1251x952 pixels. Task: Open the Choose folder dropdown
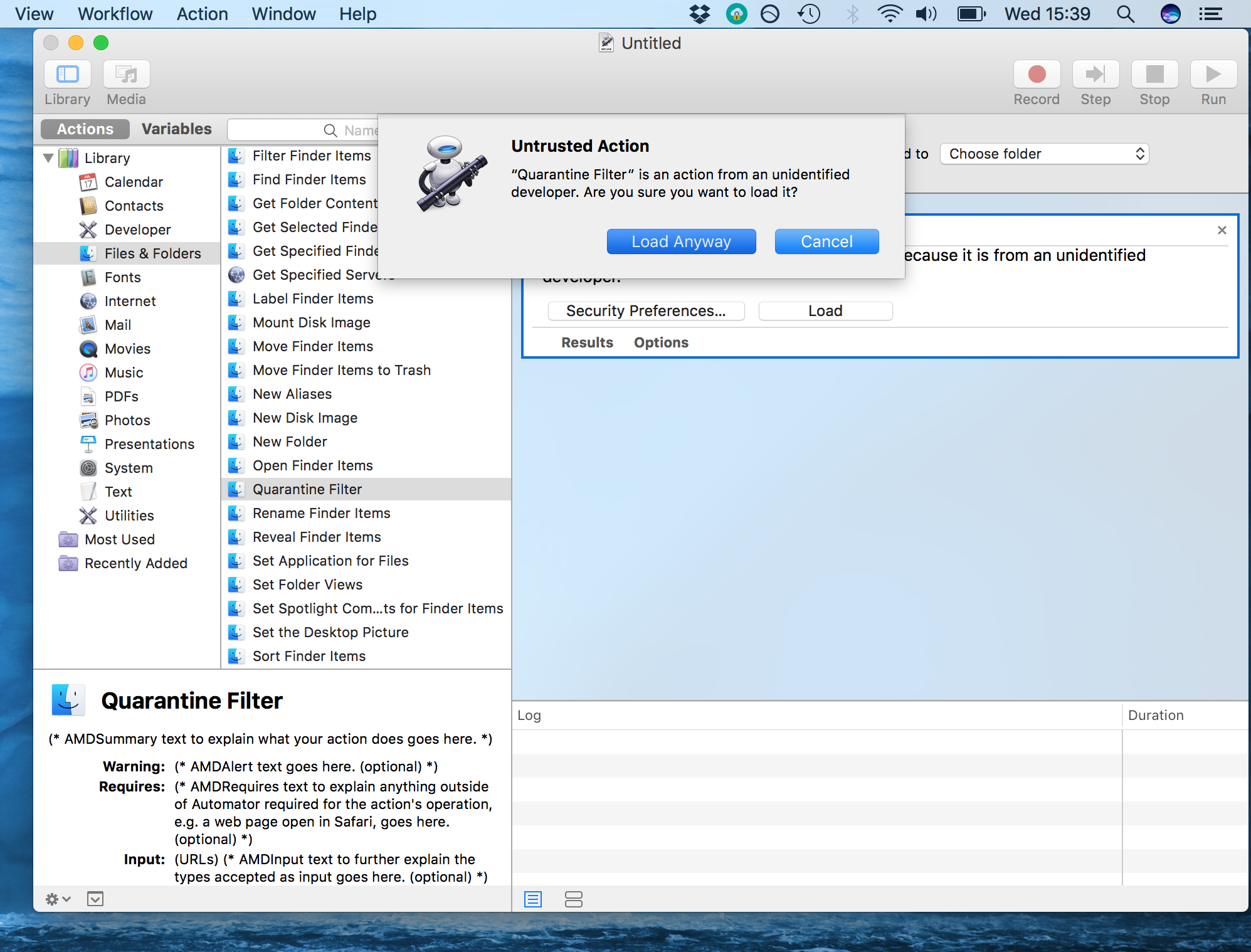pyautogui.click(x=1044, y=154)
